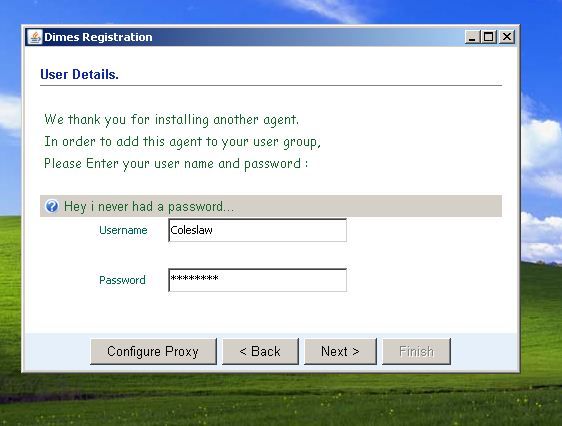This screenshot has width=562, height=426.
Task: Close the Dimes Registration dialog
Action: click(x=507, y=37)
